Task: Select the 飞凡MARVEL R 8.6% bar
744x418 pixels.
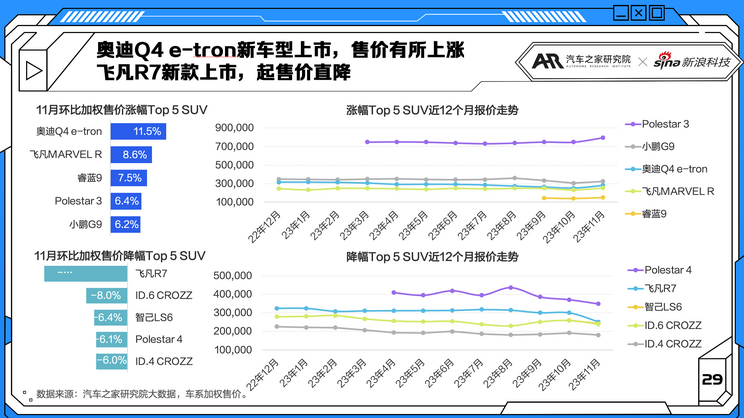Action: coord(131,155)
